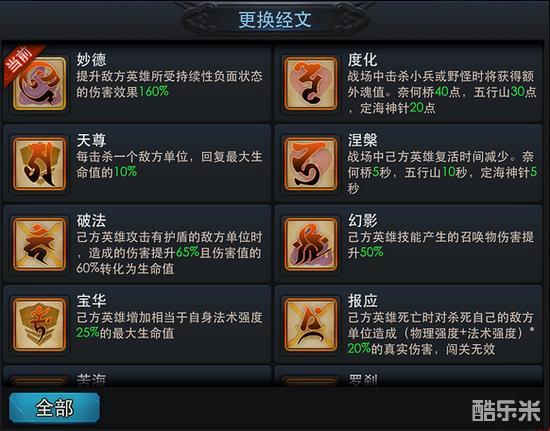Select the 妙德 scripture icon
This screenshot has height=431, width=550.
(39, 83)
